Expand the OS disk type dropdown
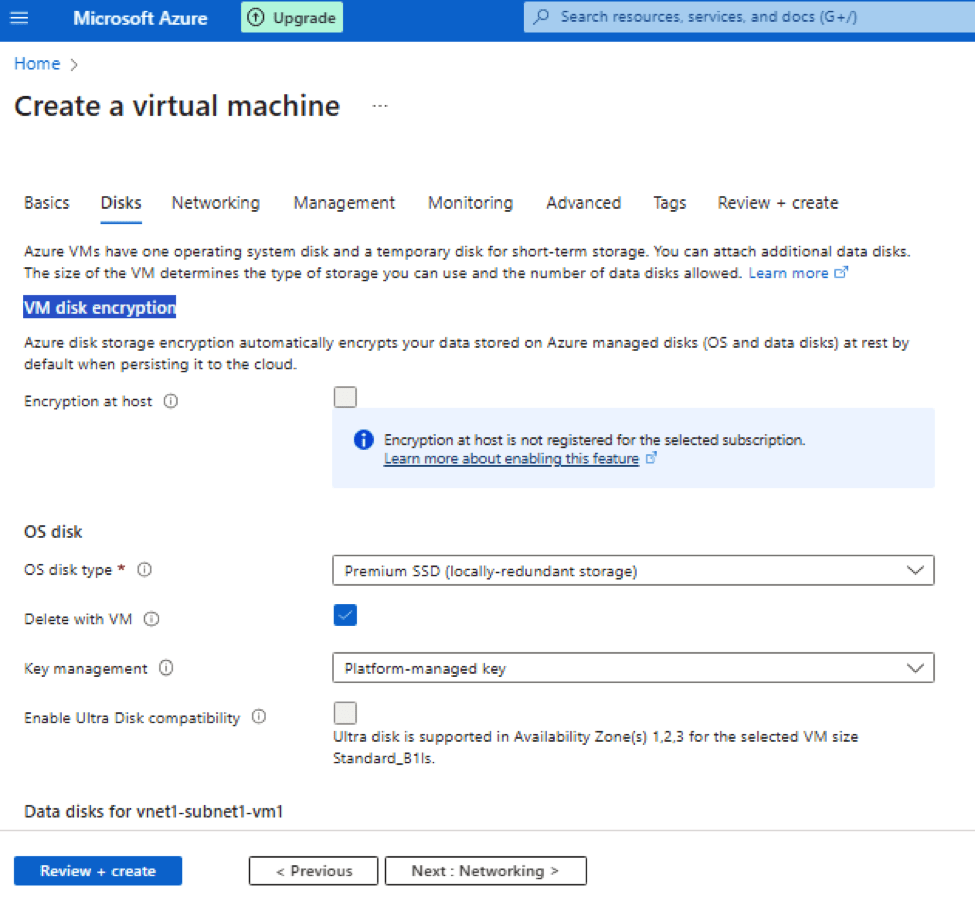Image resolution: width=975 pixels, height=914 pixels. click(x=633, y=571)
